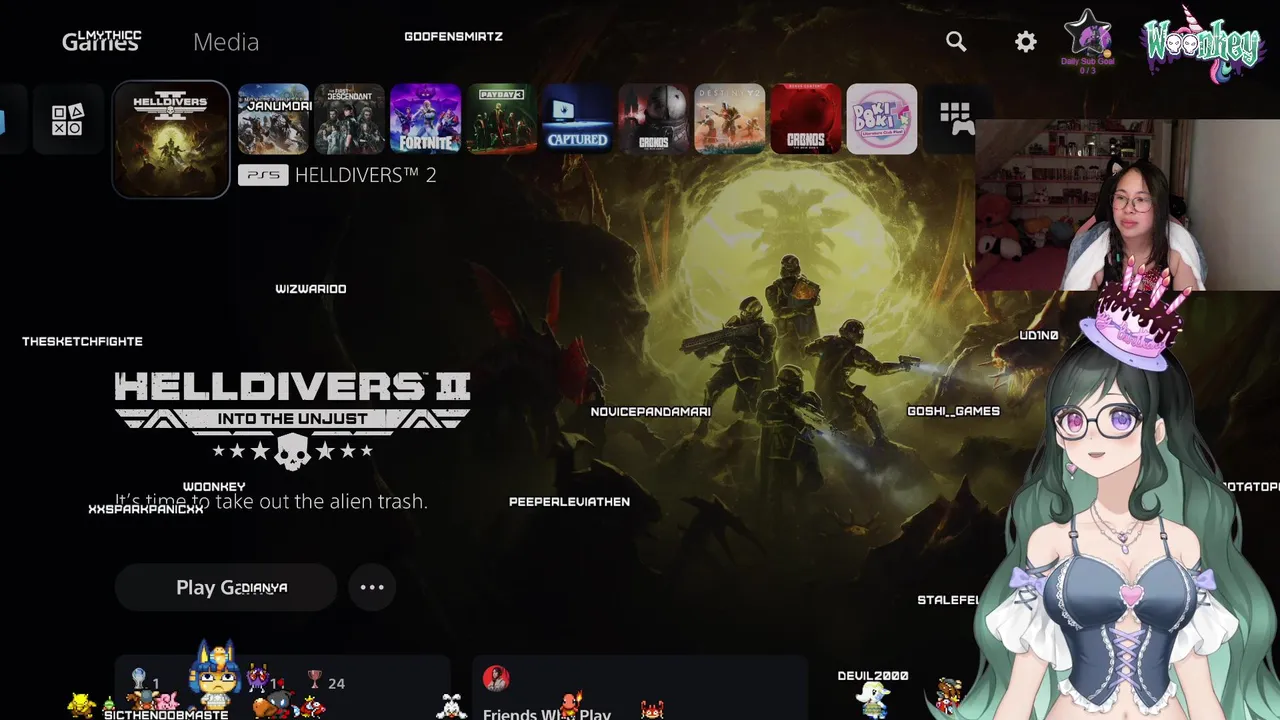The width and height of the screenshot is (1280, 720).
Task: Select the red Cronos game tile
Action: pyautogui.click(x=805, y=119)
